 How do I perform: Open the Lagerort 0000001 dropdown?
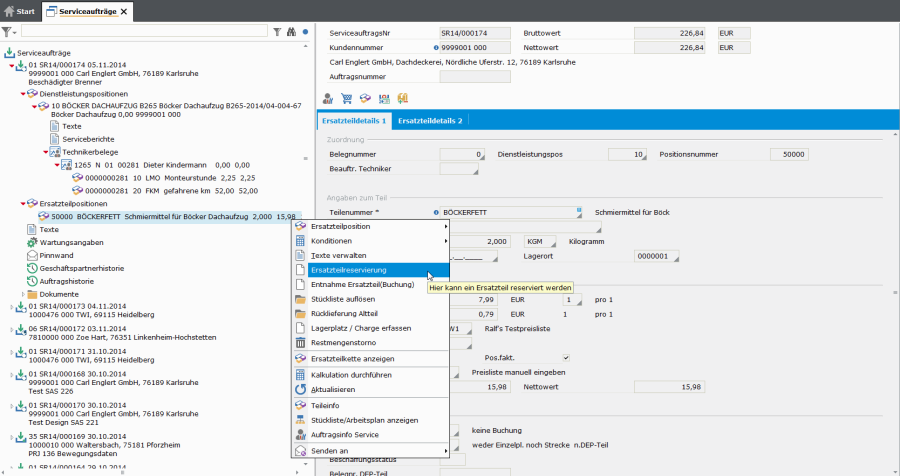(x=676, y=258)
